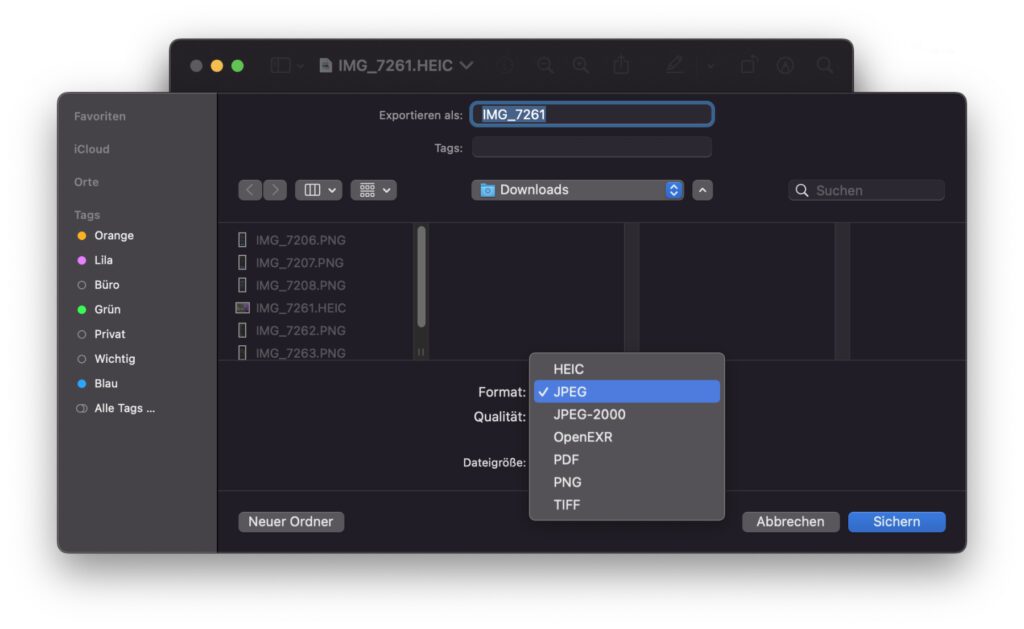The image size is (1024, 629).
Task: Click Neuer Ordner to create a folder
Action: click(290, 521)
